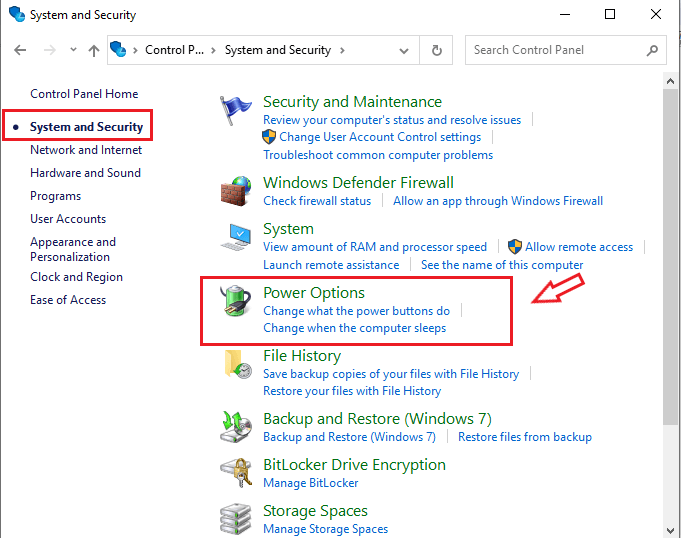The height and width of the screenshot is (538, 681).
Task: Launch remote assistance
Action: coord(331,265)
